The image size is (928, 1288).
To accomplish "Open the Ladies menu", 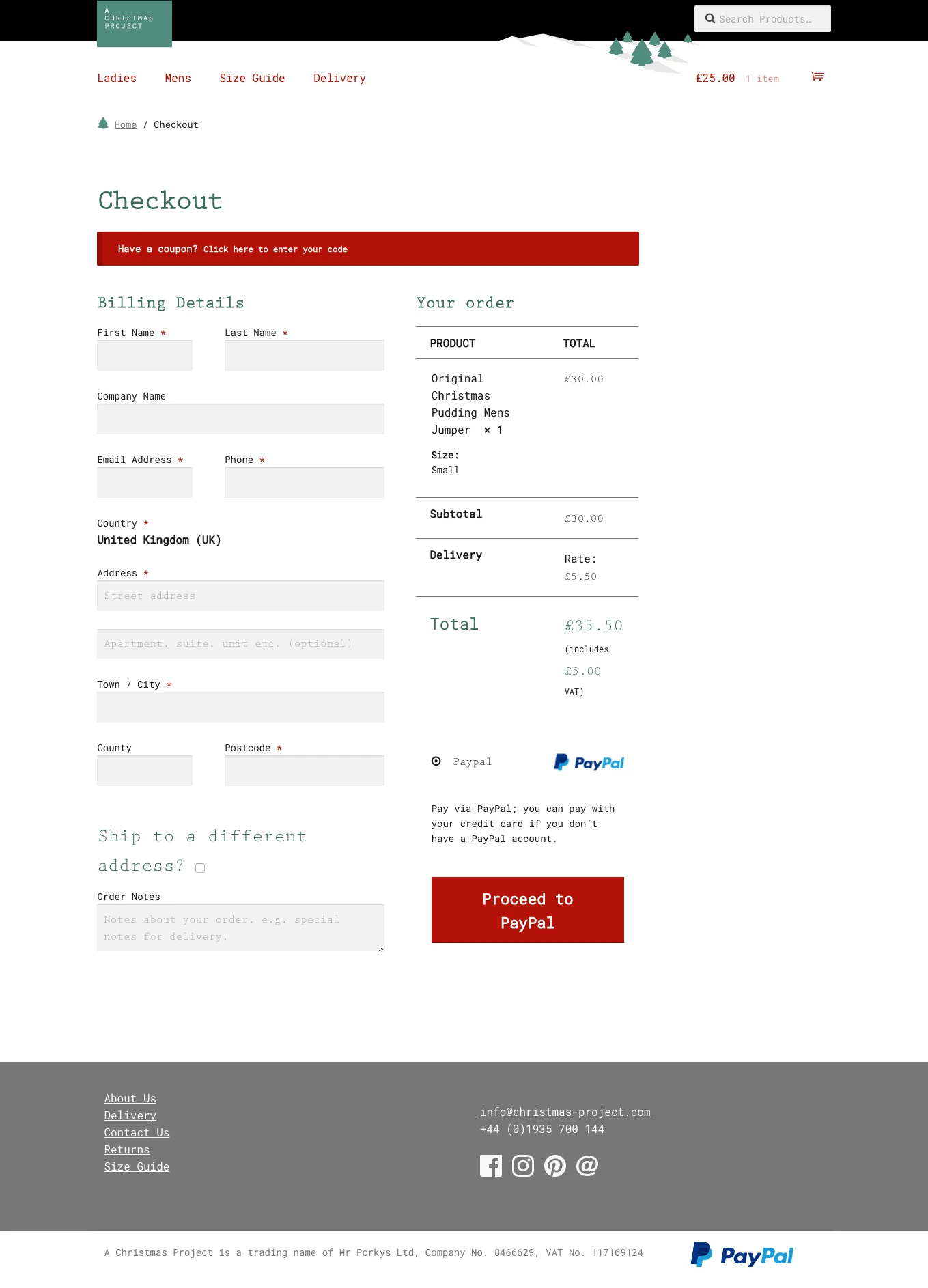I will tap(117, 79).
